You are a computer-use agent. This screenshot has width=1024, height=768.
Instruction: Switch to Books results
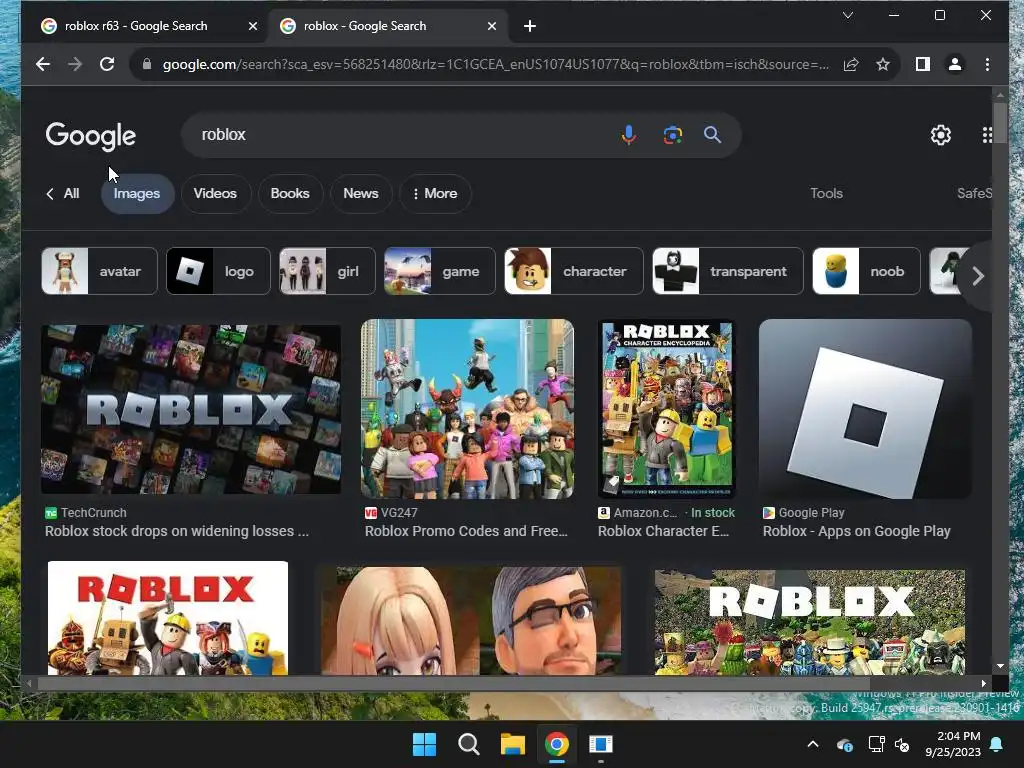coord(290,193)
